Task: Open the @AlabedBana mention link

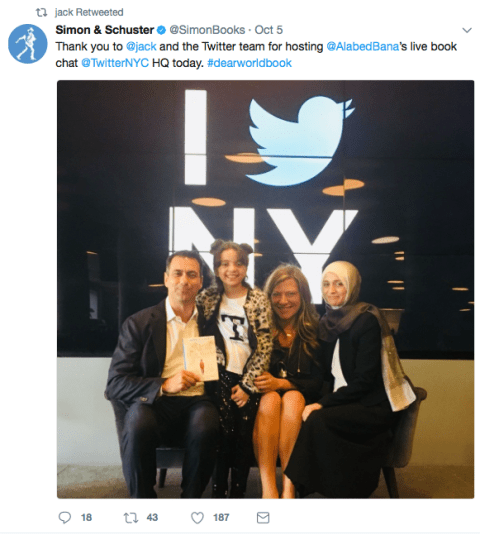Action: coord(363,46)
